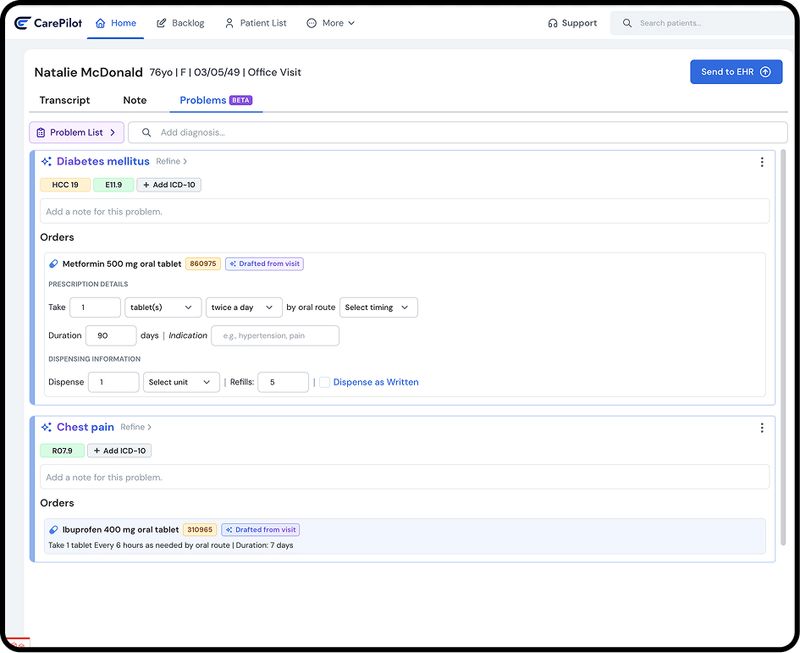Click the pill icon next to Metformin order

tap(53, 264)
